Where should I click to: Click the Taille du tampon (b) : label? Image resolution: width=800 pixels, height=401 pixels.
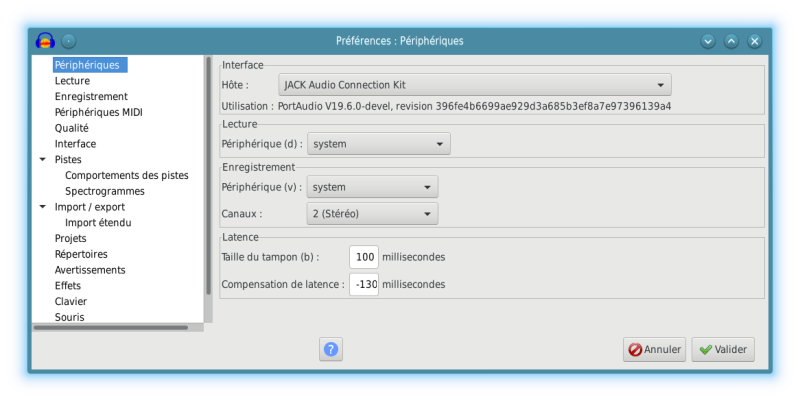point(270,257)
